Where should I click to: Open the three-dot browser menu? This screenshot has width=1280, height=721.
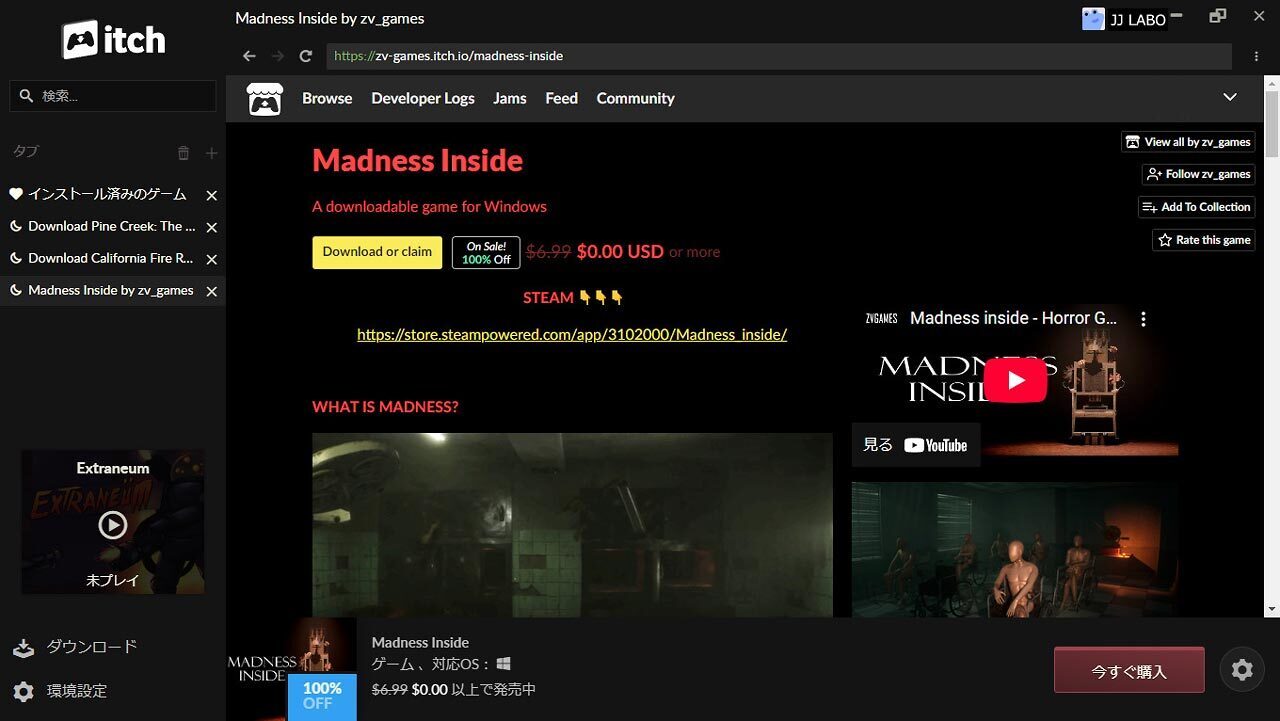point(1257,57)
